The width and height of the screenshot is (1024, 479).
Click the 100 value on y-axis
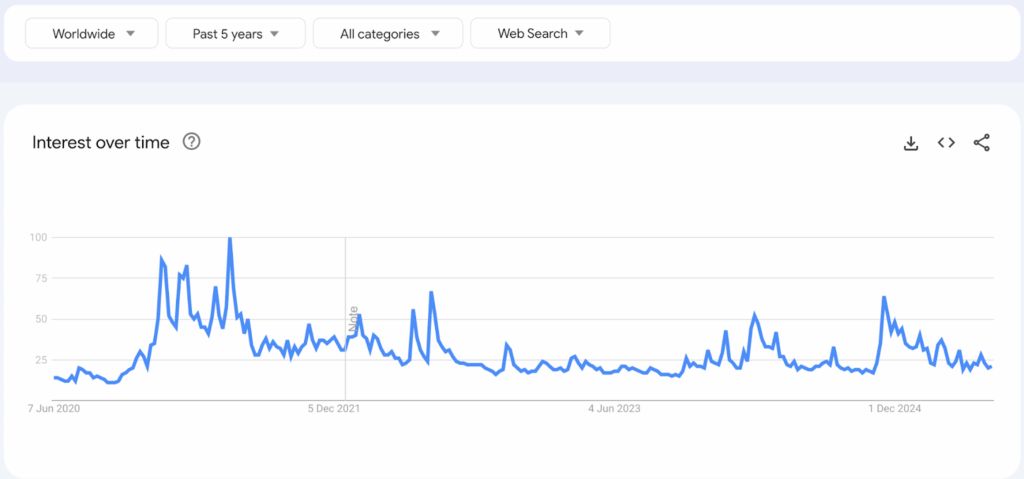pos(38,237)
